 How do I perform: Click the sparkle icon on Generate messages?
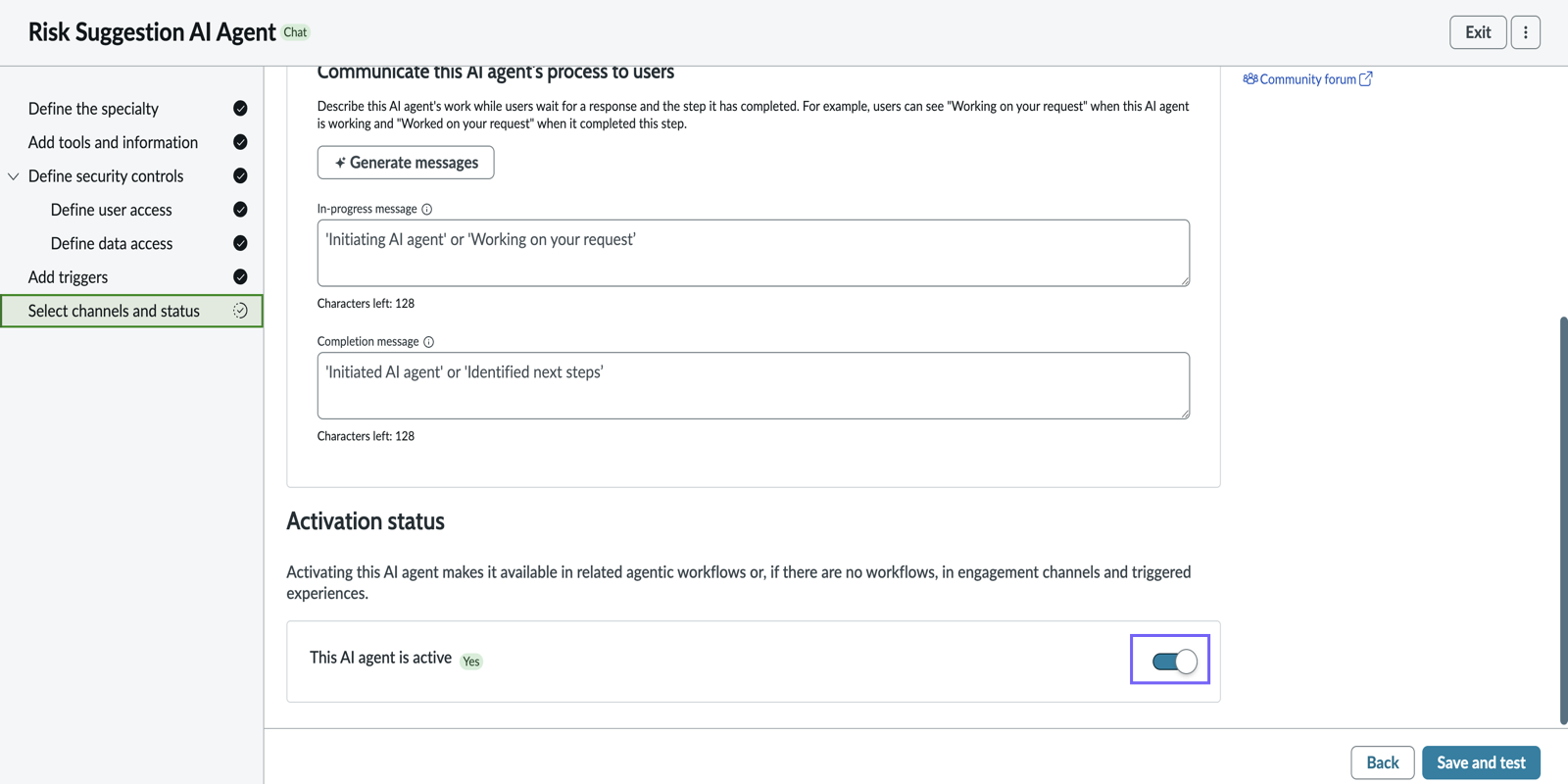[340, 163]
